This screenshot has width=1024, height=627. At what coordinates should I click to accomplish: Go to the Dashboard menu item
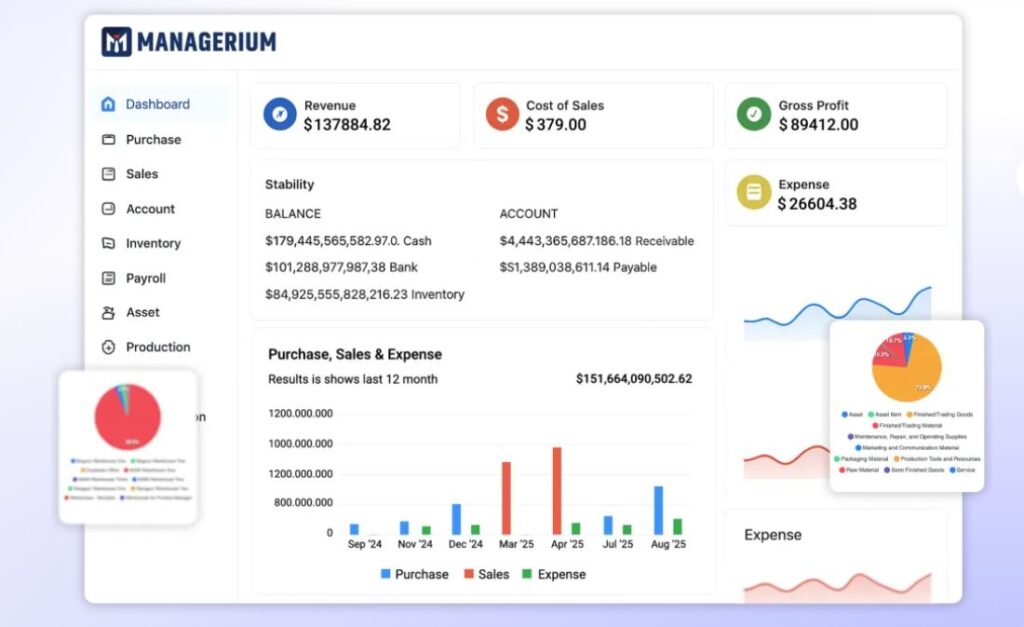pos(160,104)
